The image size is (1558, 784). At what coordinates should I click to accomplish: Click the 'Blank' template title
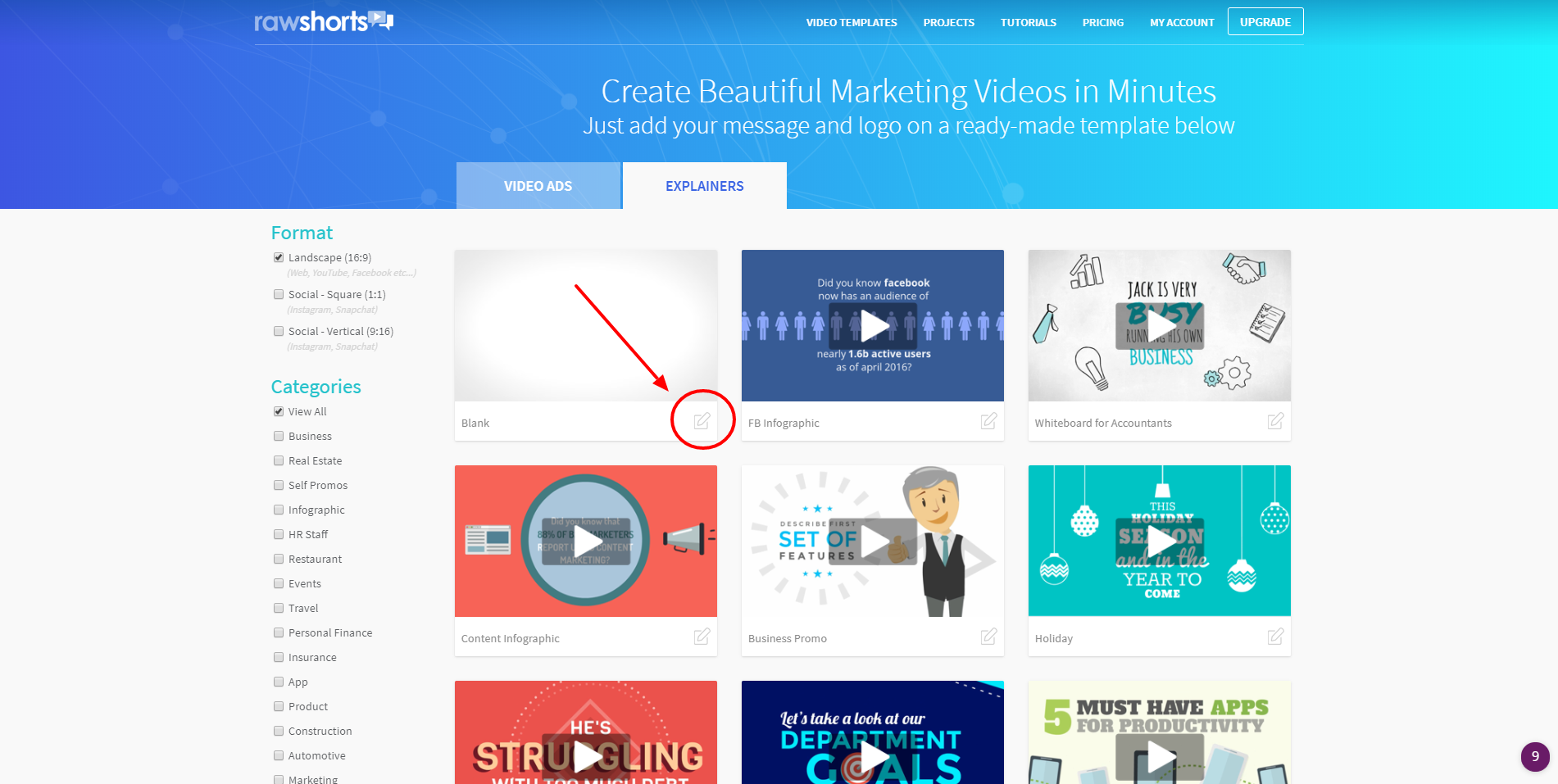coord(475,423)
